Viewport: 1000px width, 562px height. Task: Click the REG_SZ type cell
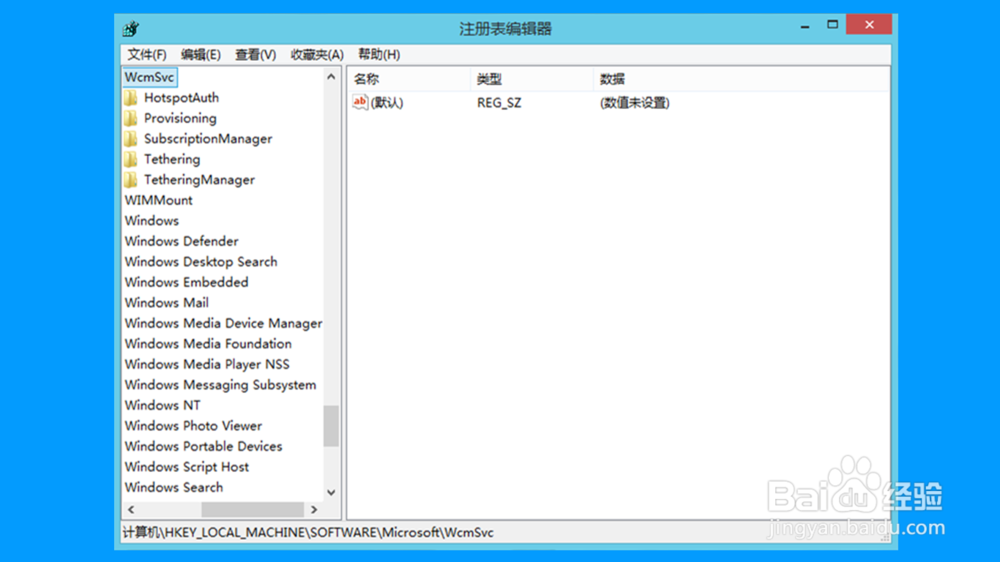[x=499, y=103]
